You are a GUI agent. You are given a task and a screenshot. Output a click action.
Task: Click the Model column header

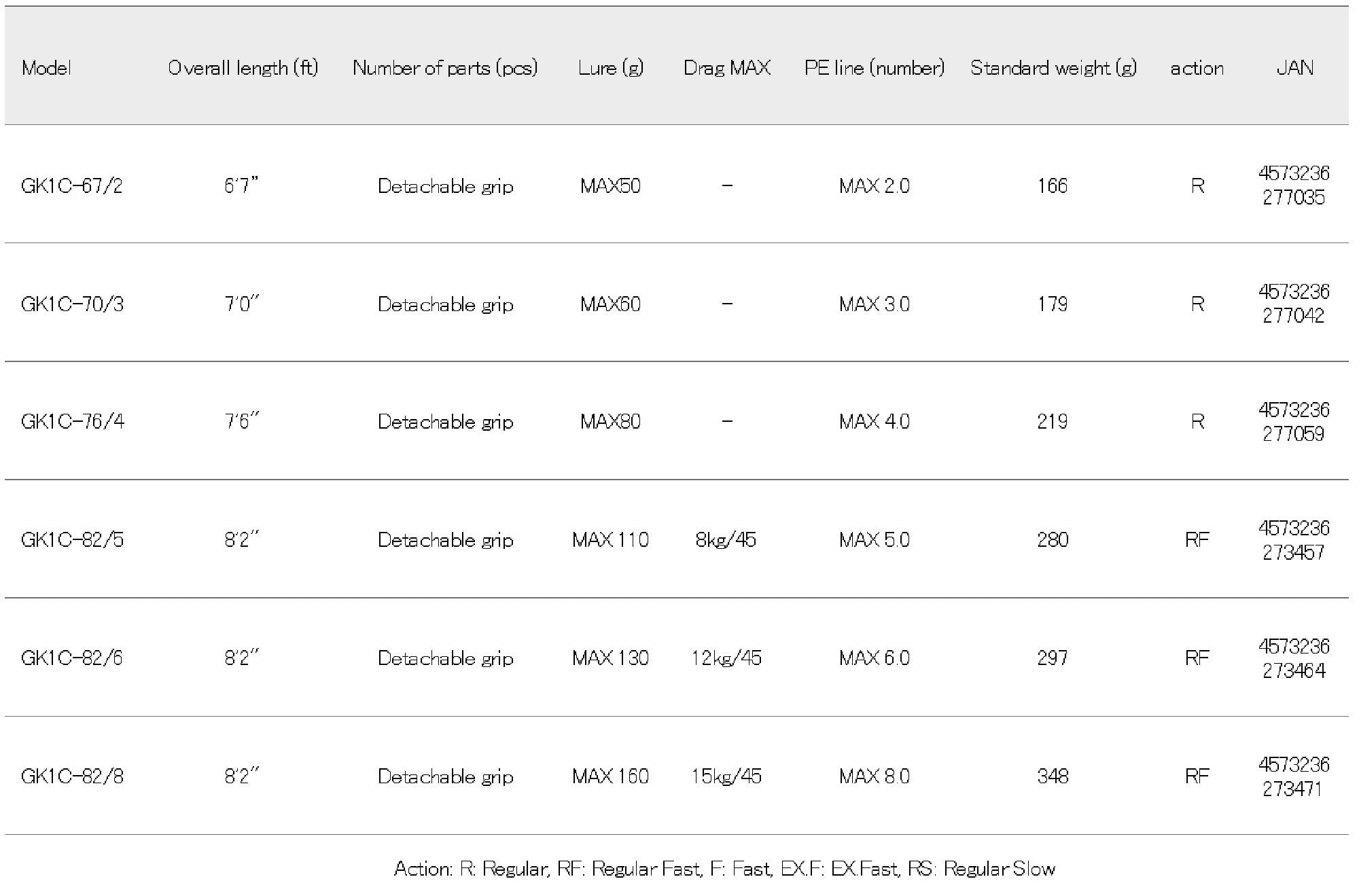pos(46,68)
